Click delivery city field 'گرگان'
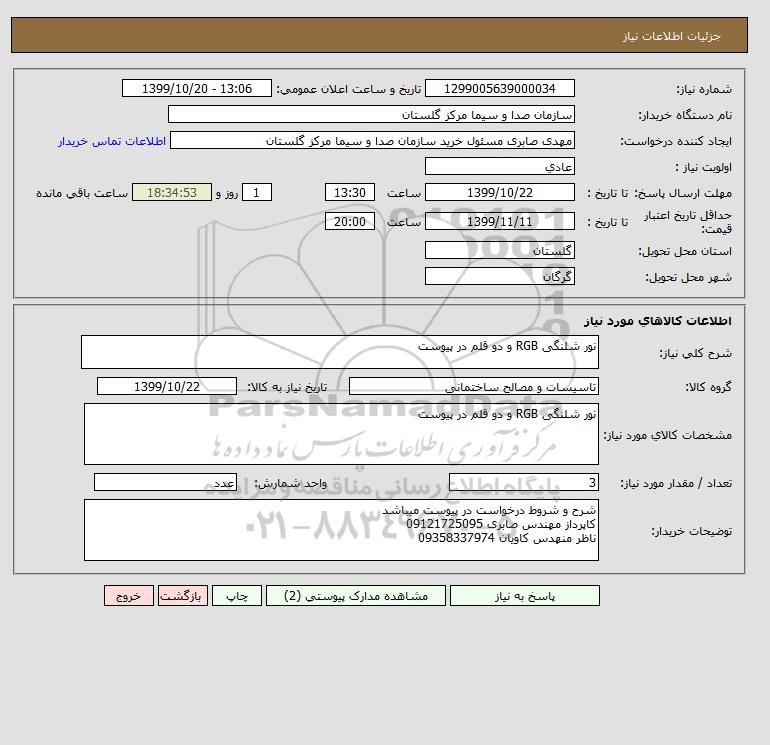 coord(499,276)
